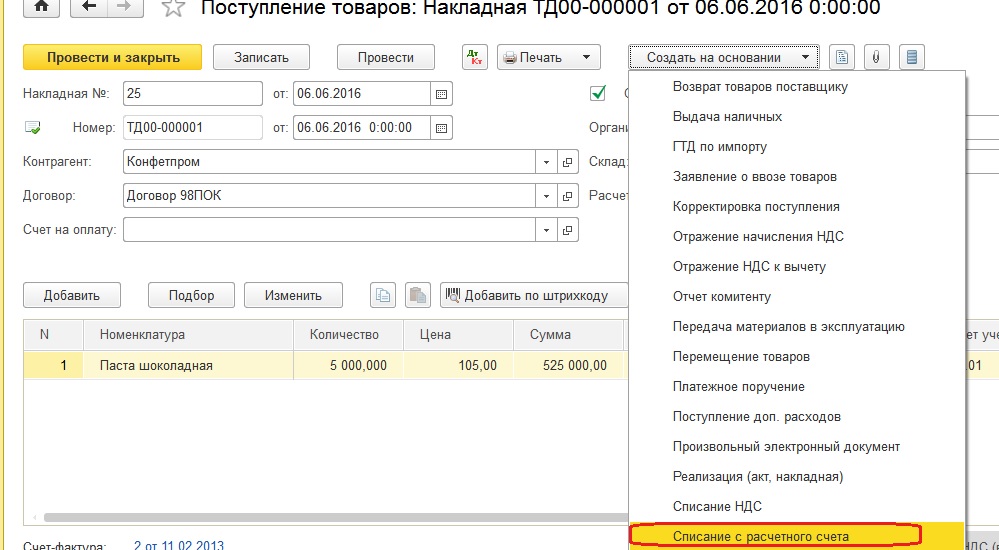Click the Номенклатура column header
The height and width of the screenshot is (550, 999).
188,335
